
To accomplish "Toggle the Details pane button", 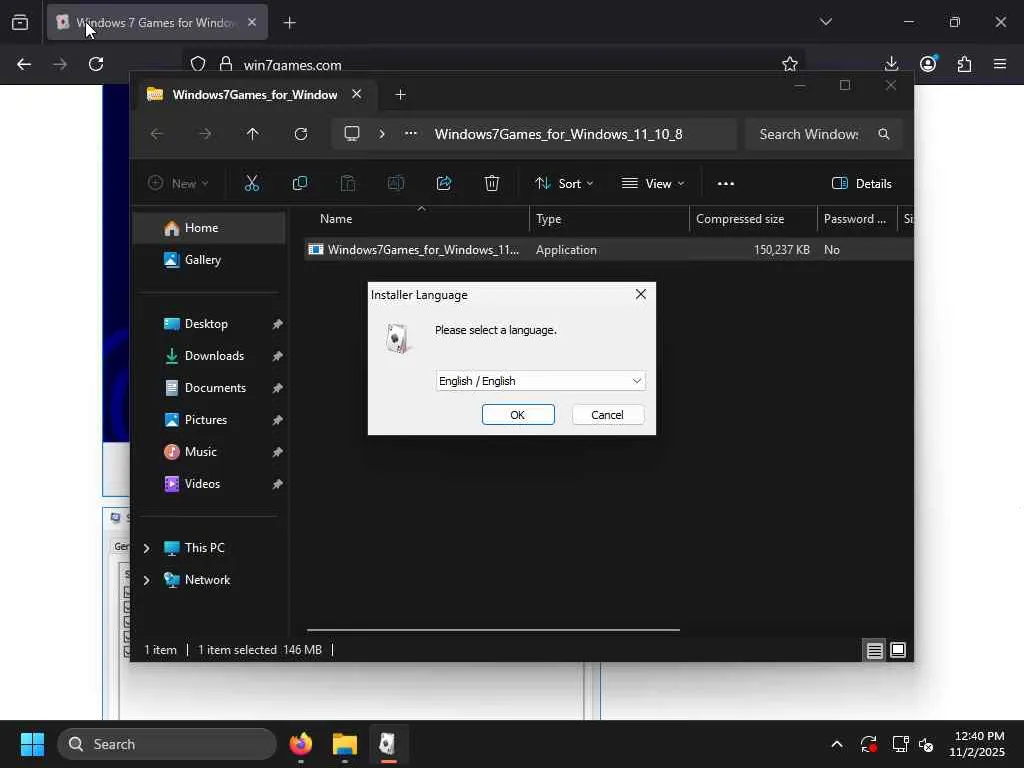I will tap(861, 184).
